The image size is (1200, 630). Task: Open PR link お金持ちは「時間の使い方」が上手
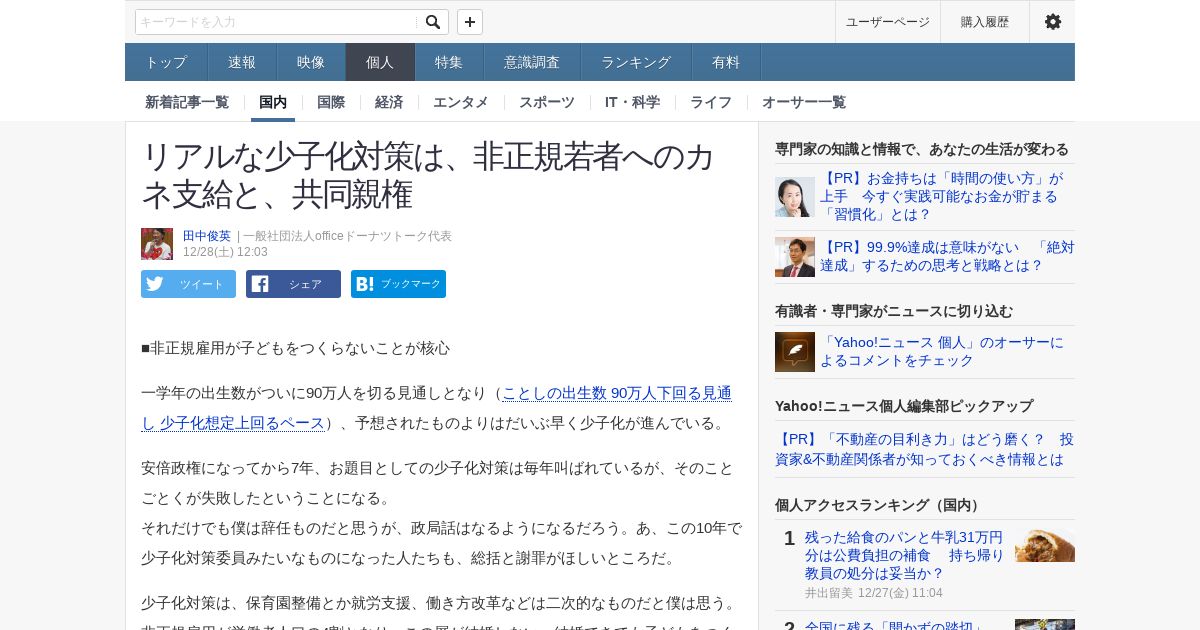pyautogui.click(x=941, y=196)
